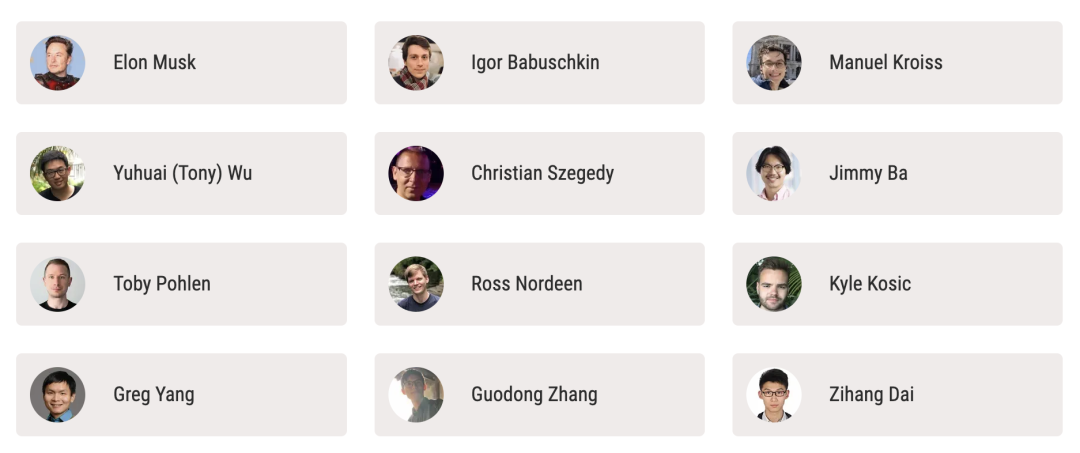Open the avatar beside Christian Szegedy
The height and width of the screenshot is (453, 1080).
[416, 174]
